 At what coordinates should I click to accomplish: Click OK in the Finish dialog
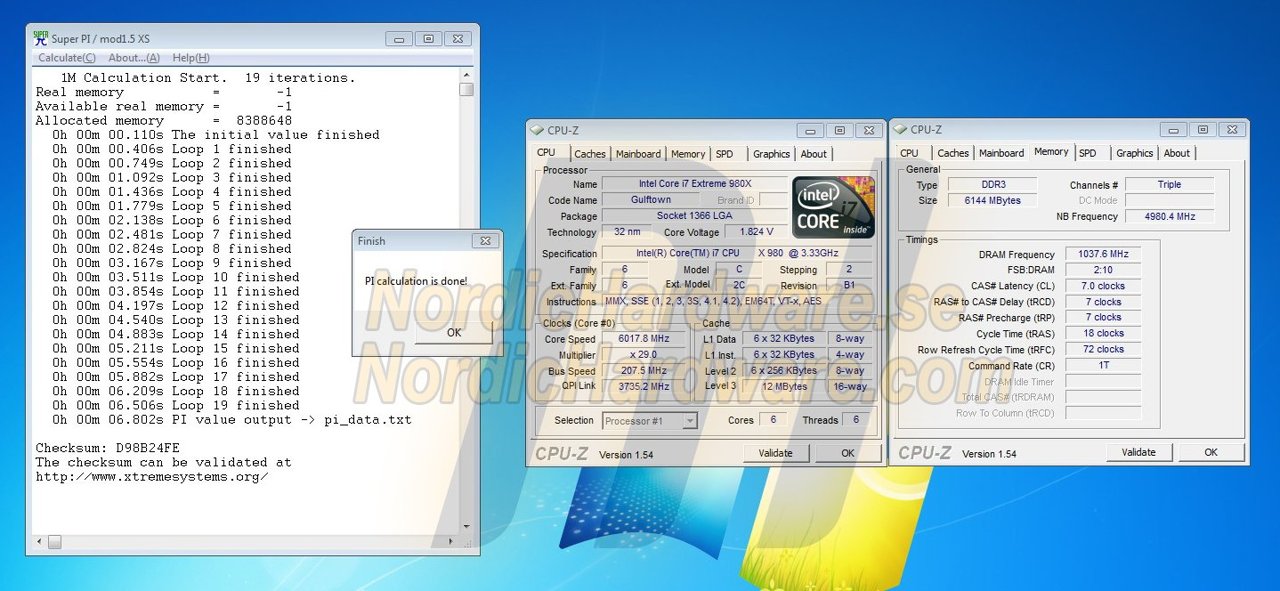[x=454, y=332]
